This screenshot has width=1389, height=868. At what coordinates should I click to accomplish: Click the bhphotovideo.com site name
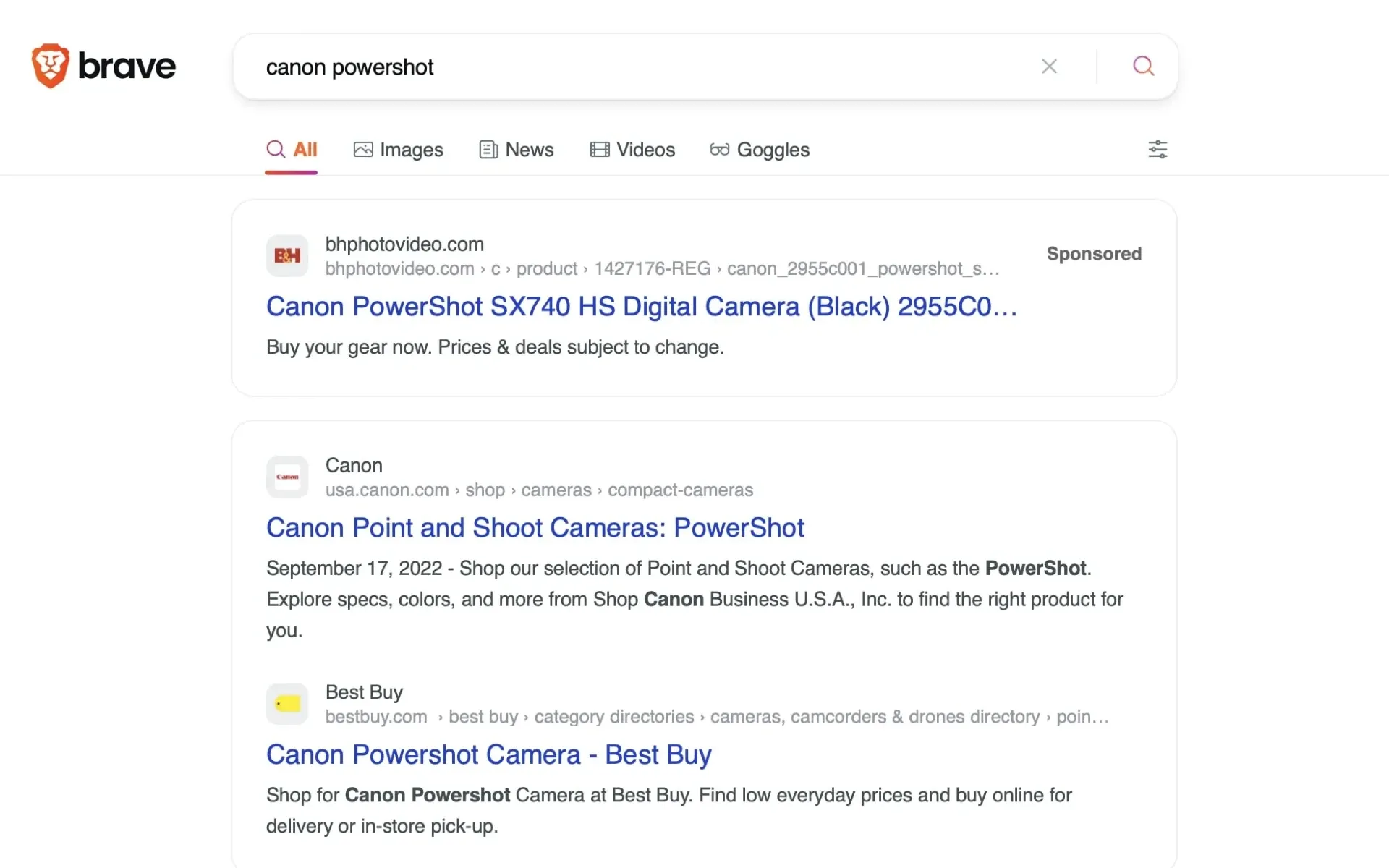(404, 244)
